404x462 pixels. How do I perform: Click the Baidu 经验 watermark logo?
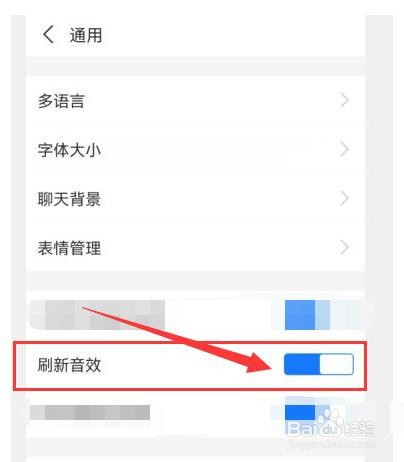click(330, 427)
